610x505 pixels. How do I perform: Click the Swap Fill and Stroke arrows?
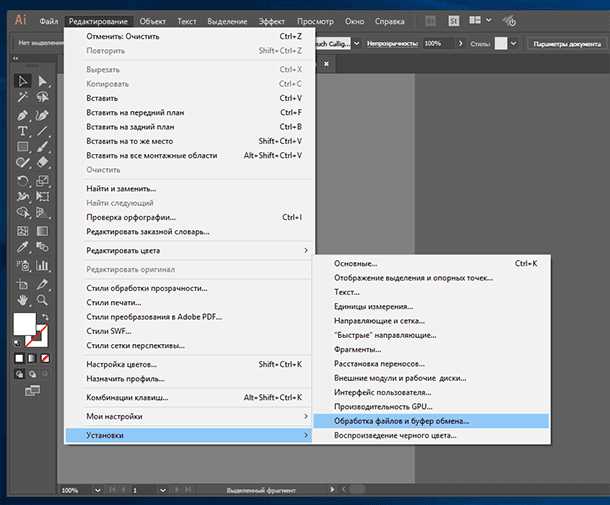45,317
